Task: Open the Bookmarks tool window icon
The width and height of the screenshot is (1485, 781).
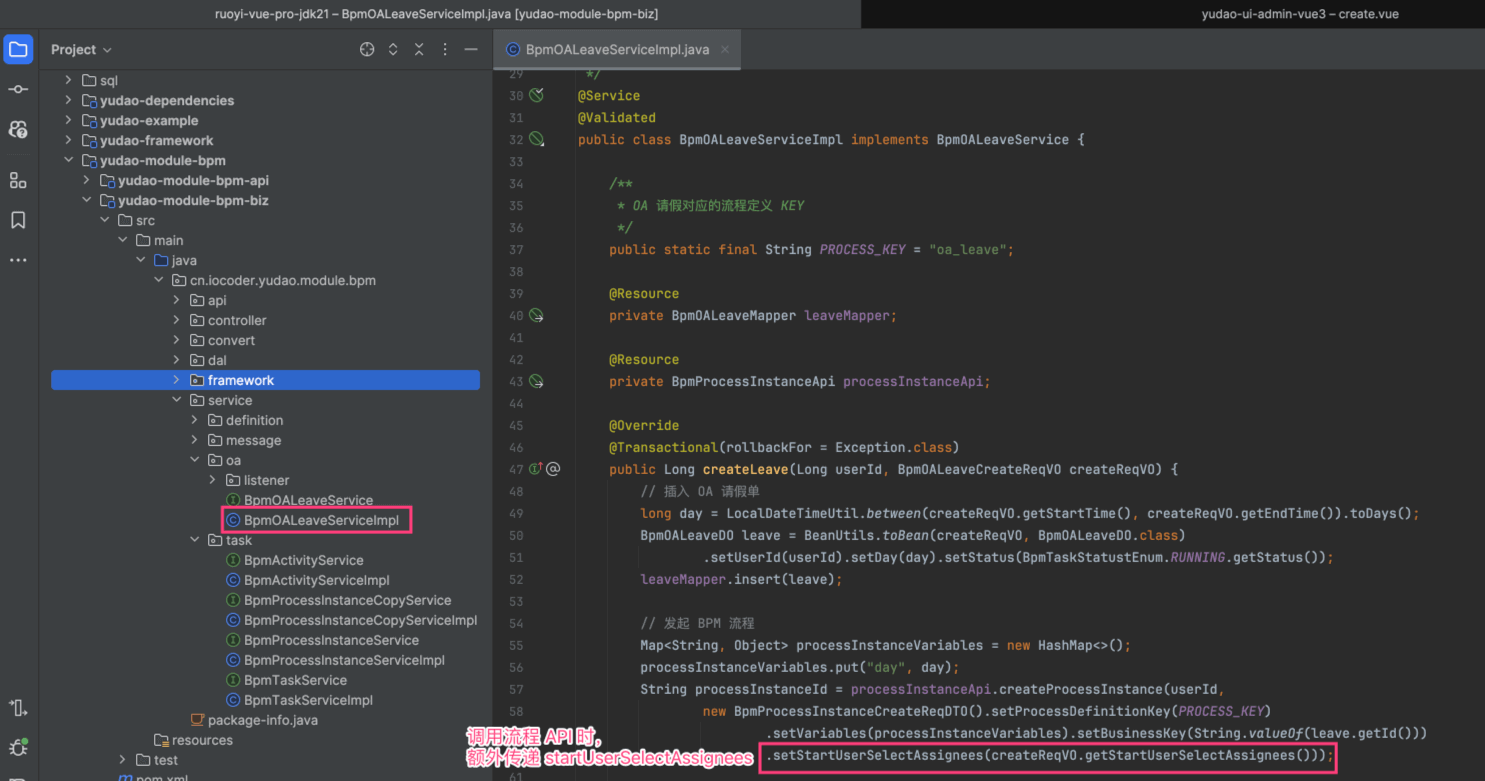Action: (x=18, y=220)
